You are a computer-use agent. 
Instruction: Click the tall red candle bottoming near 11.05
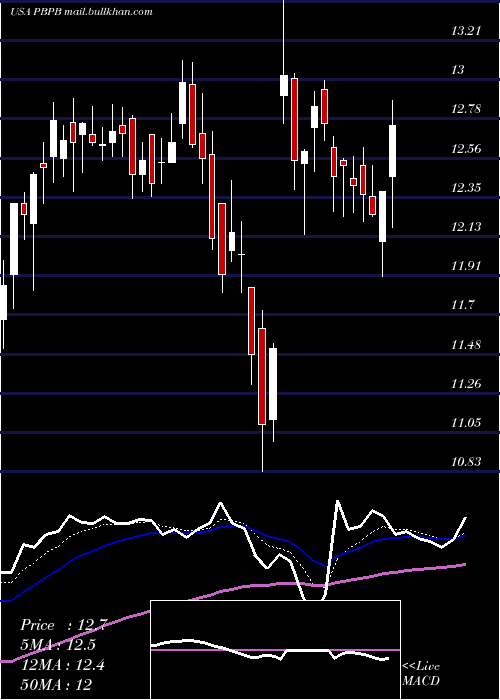click(x=262, y=376)
